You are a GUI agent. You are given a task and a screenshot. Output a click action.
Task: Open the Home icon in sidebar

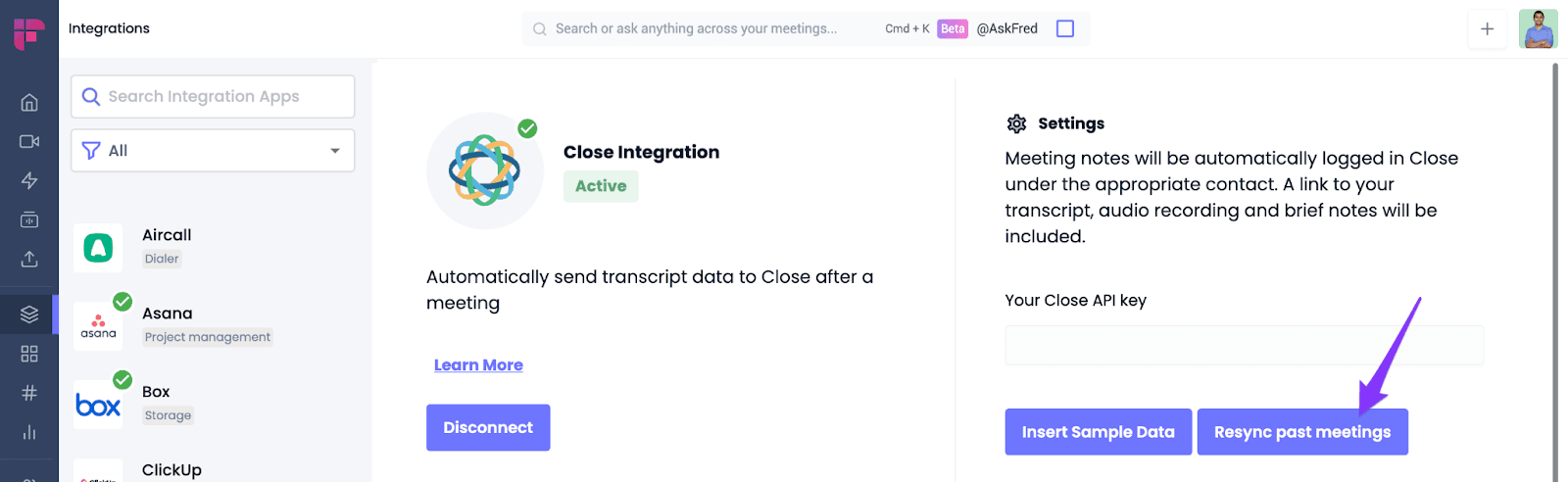pyautogui.click(x=29, y=102)
